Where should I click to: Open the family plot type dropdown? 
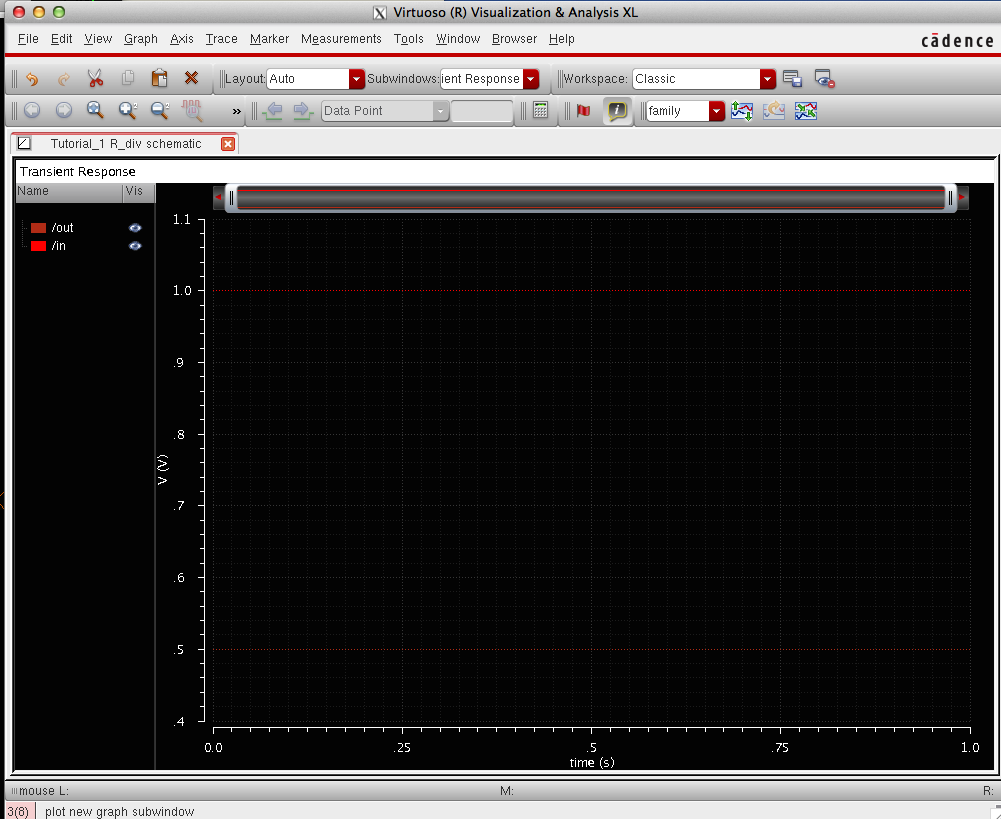pos(716,111)
